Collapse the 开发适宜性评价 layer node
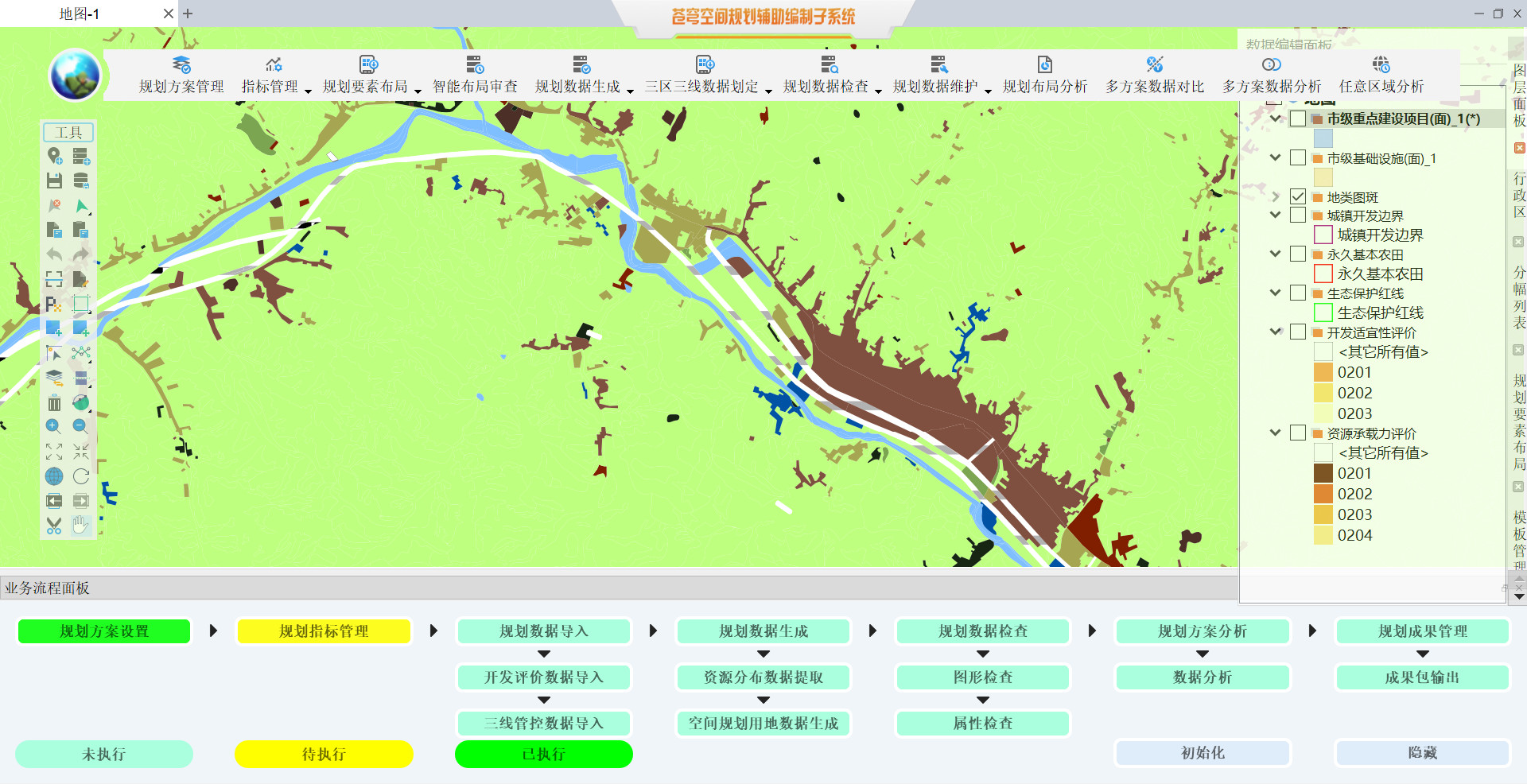Screen dimensions: 1527x784 coord(1276,332)
